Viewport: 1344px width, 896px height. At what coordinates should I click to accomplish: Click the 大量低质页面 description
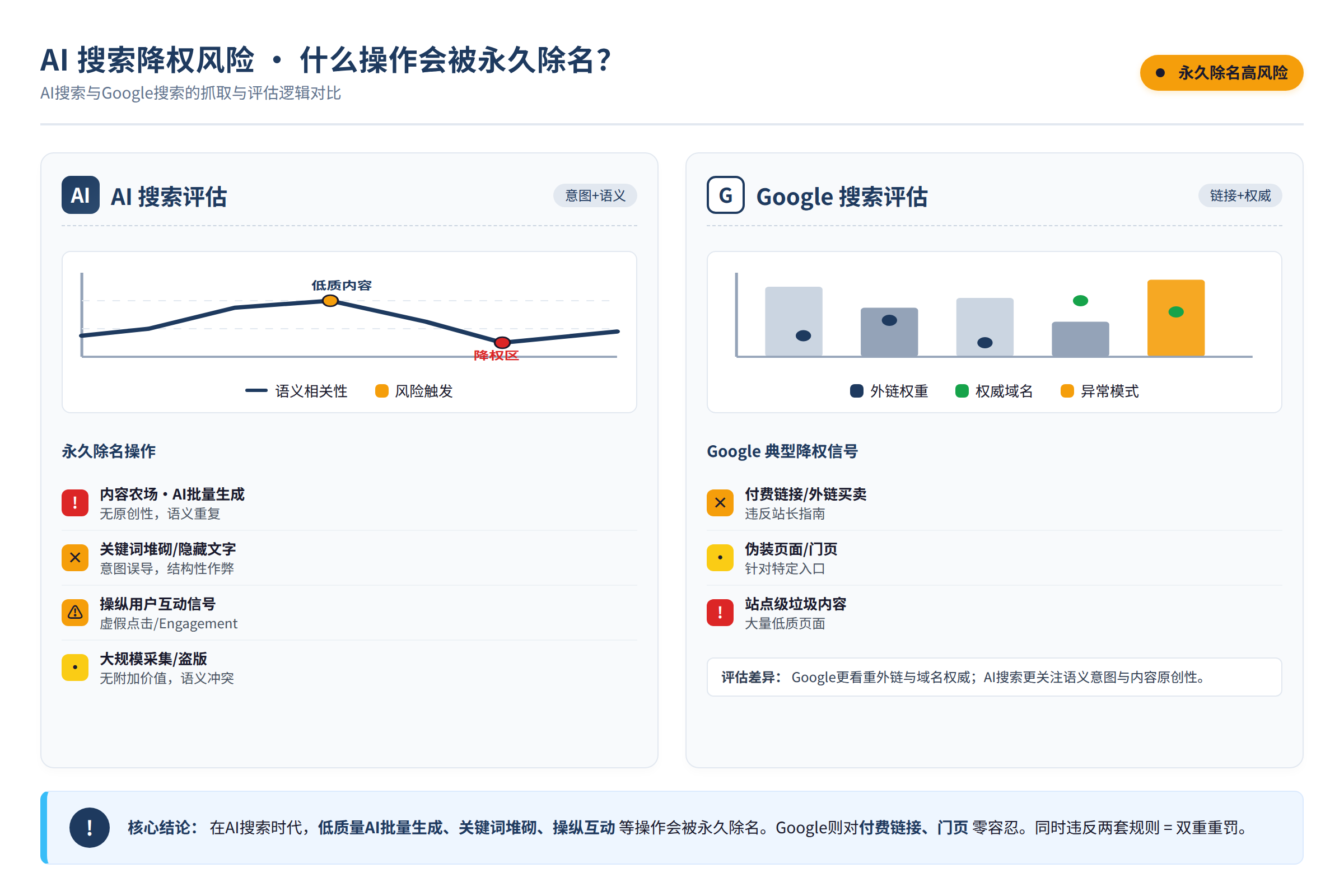click(785, 623)
